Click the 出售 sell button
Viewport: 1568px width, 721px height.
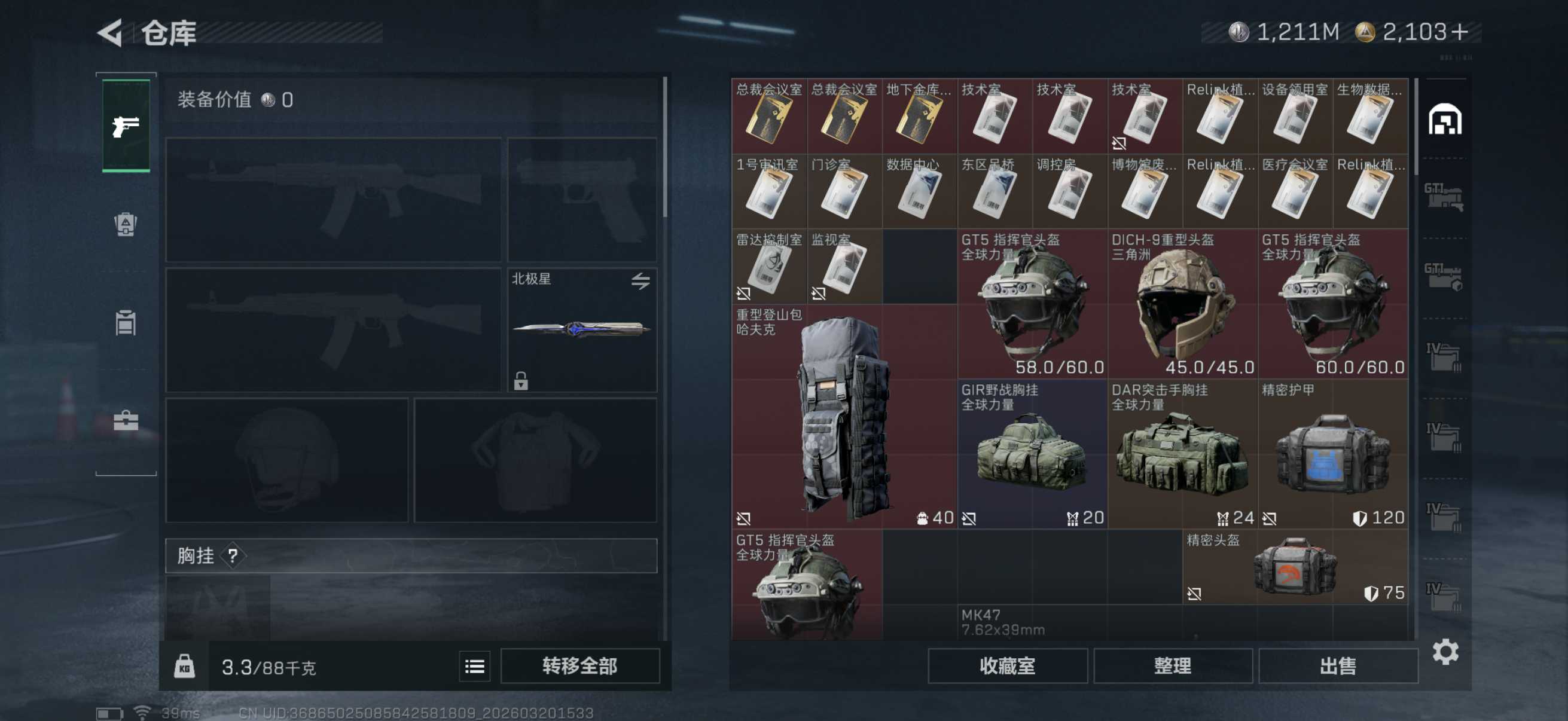1337,665
